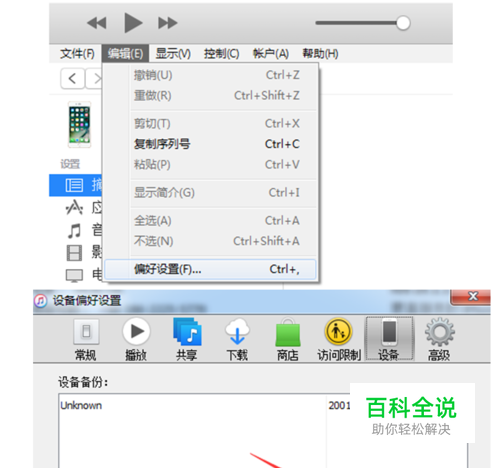Click the iPhone device thumbnail
This screenshot has height=468, width=500.
pos(79,125)
